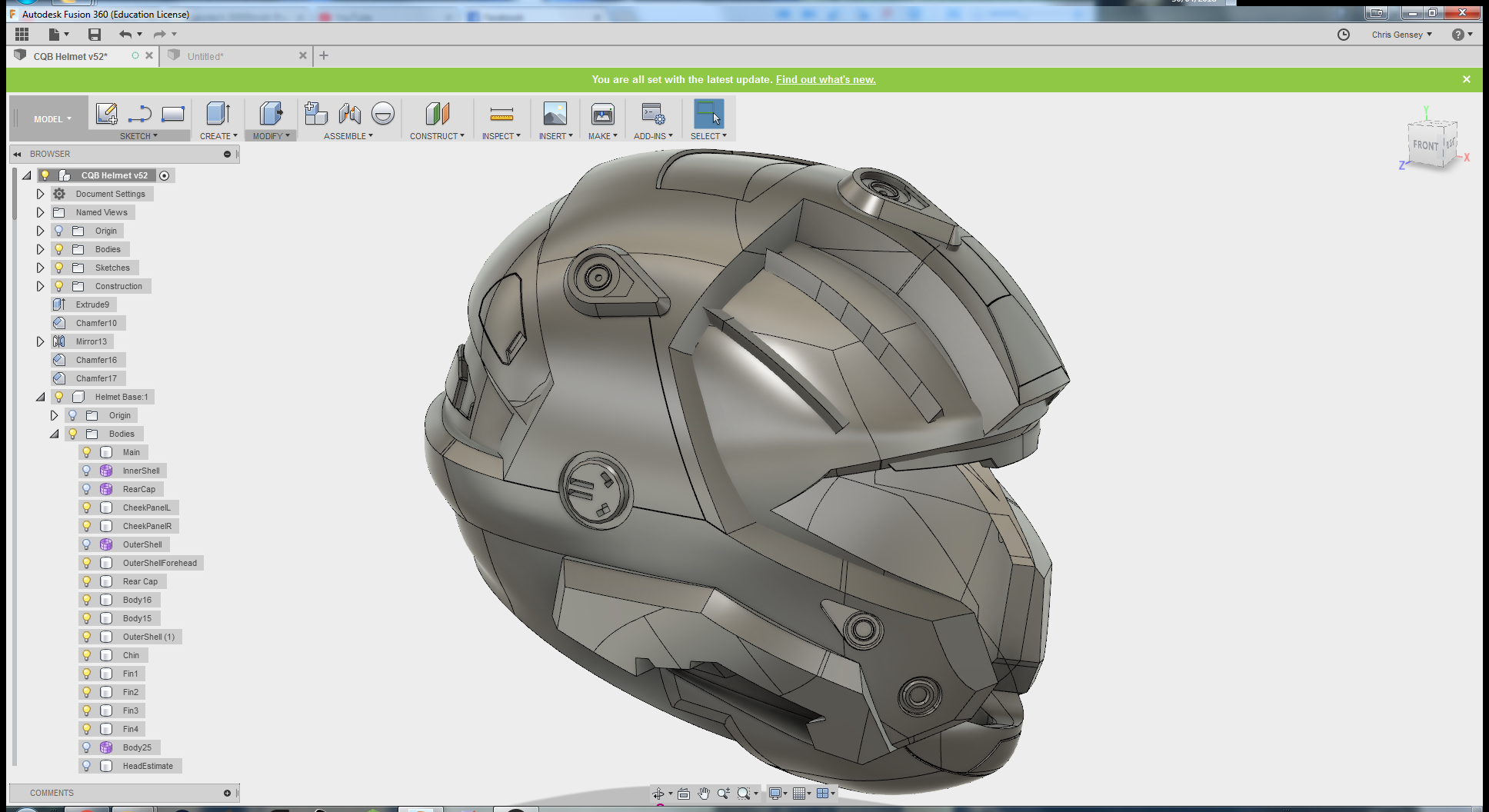Click the Create Sketch icon

click(106, 114)
